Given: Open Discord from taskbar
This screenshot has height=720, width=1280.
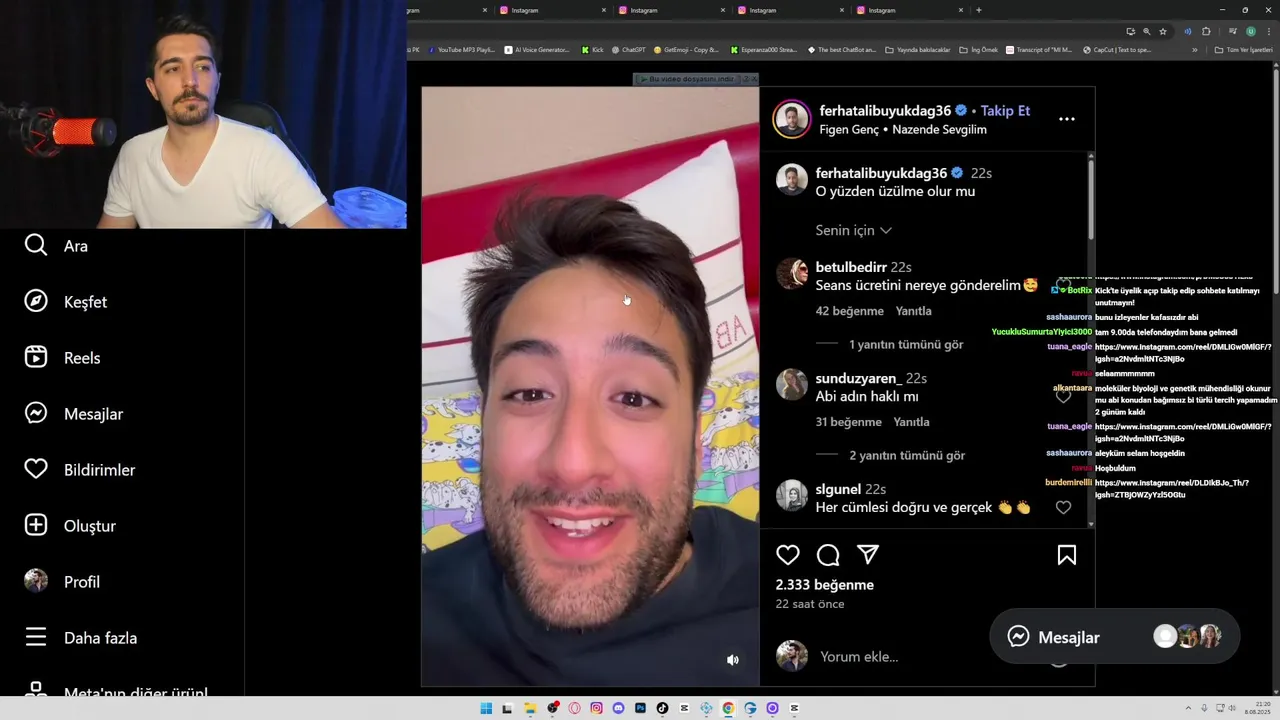Looking at the screenshot, I should point(618,708).
